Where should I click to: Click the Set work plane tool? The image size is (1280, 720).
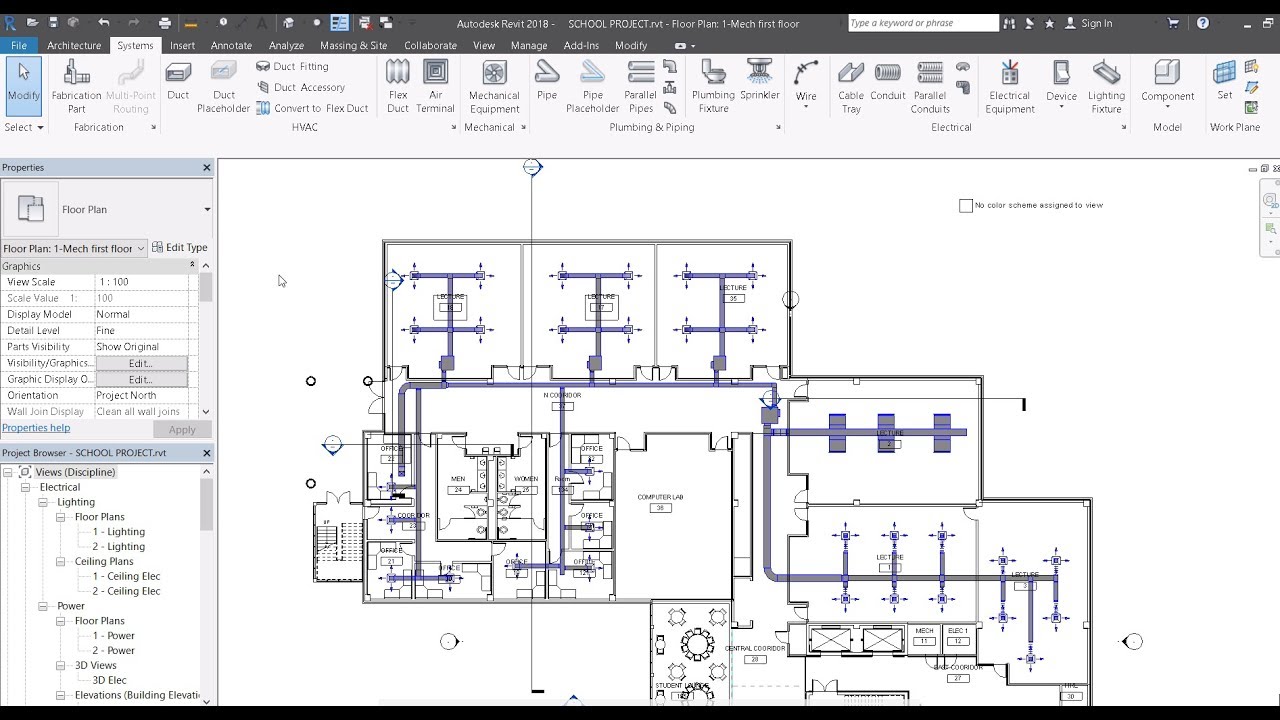[x=1225, y=82]
